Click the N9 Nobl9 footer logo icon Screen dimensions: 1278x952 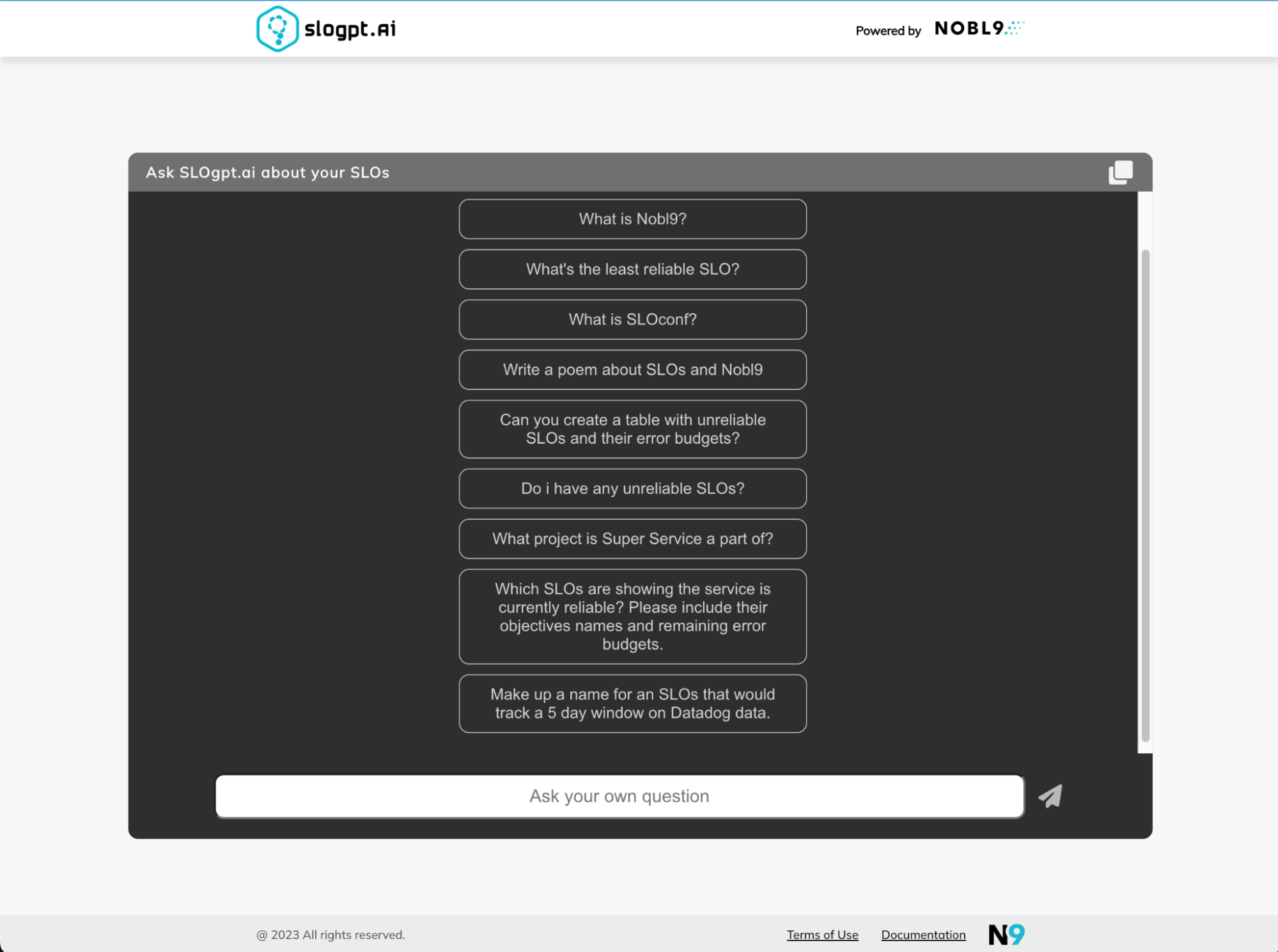[x=1007, y=934]
